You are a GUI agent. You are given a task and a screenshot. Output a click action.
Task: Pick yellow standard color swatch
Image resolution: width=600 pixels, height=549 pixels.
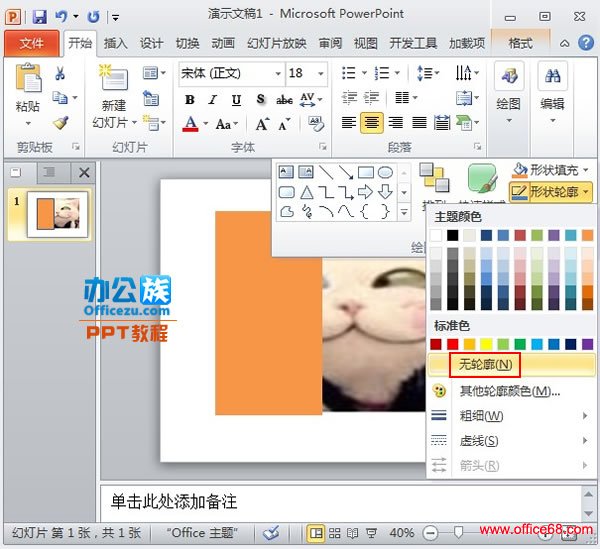(486, 344)
